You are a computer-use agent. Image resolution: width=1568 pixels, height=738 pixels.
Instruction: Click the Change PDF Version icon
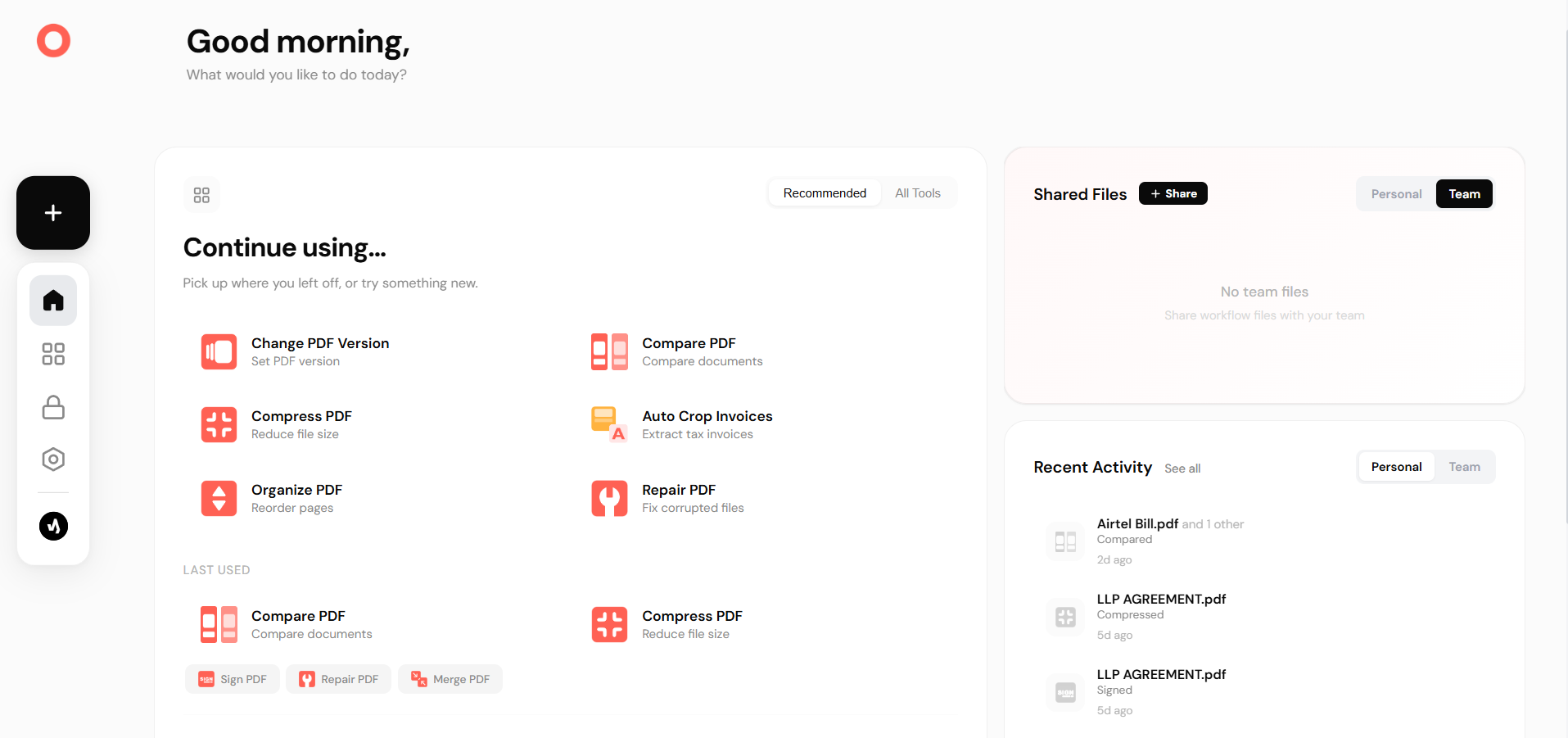(219, 351)
